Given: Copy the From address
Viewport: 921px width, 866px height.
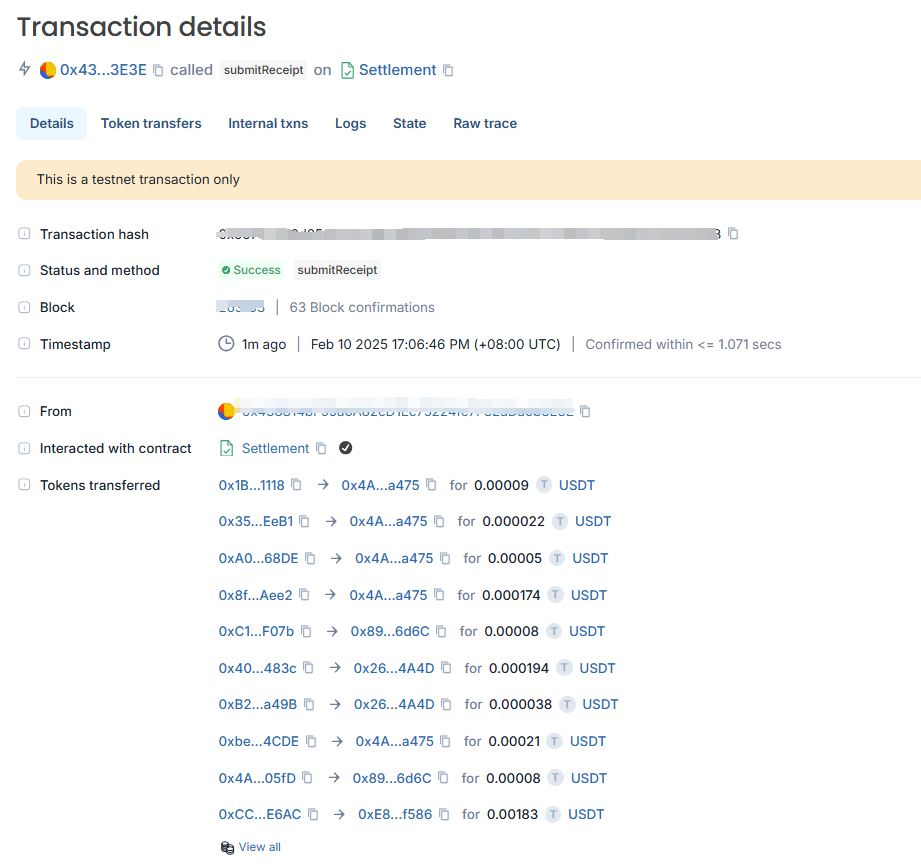Looking at the screenshot, I should [585, 412].
